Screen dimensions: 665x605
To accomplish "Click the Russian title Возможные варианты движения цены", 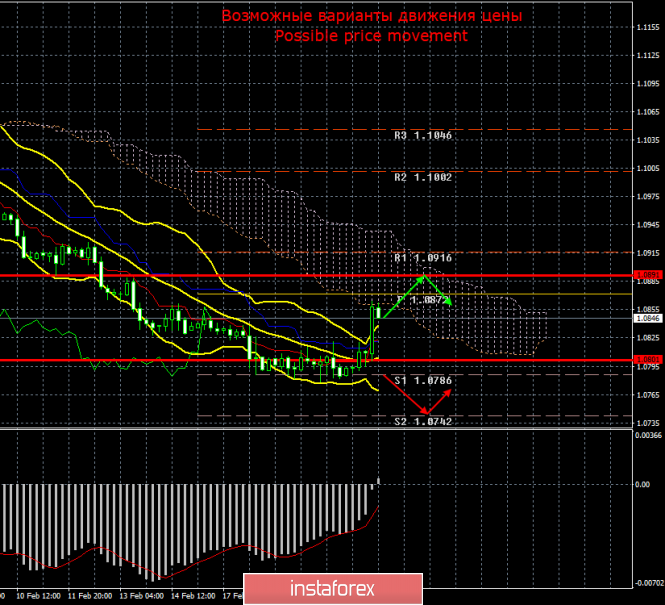I will tap(372, 16).
